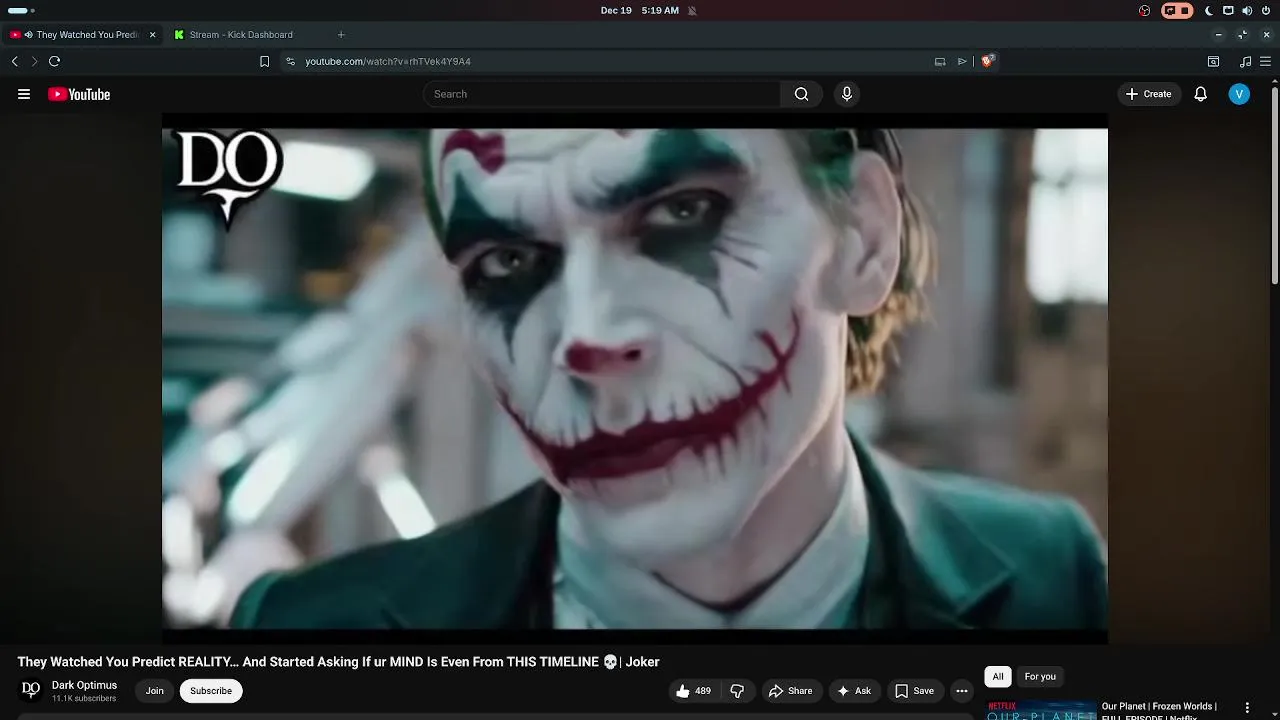Open the sidebar search panel icon
Image resolution: width=1280 pixels, height=720 pixels.
click(1213, 61)
